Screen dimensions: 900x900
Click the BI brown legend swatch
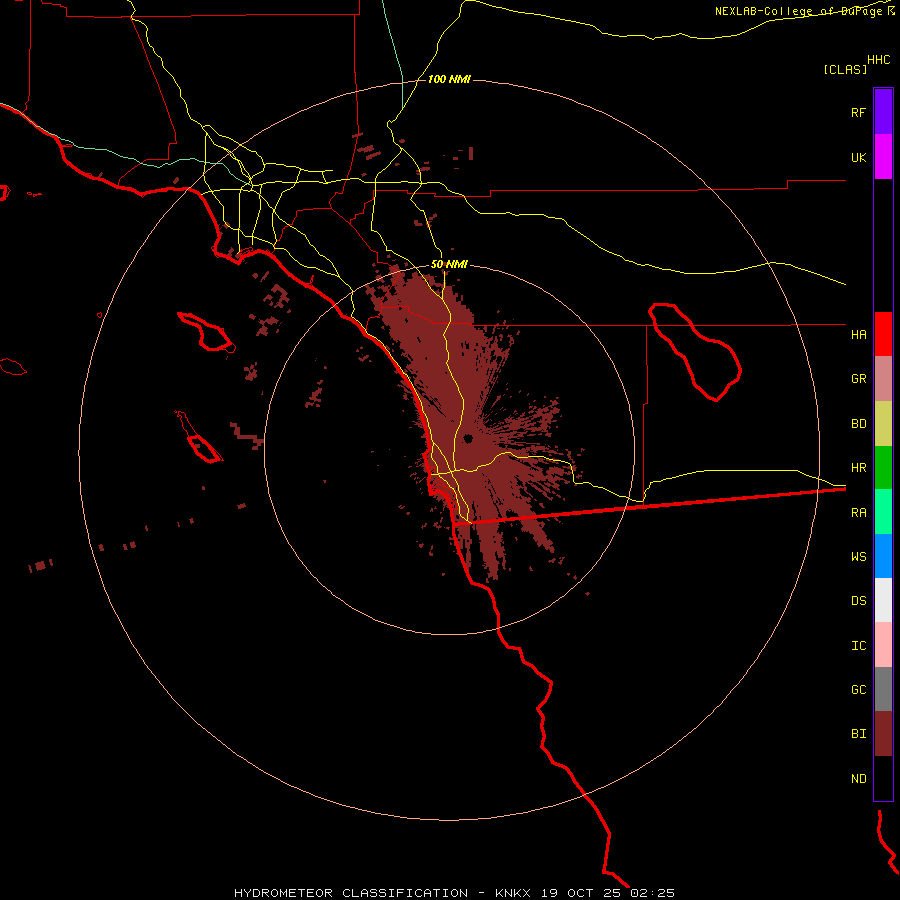click(883, 734)
